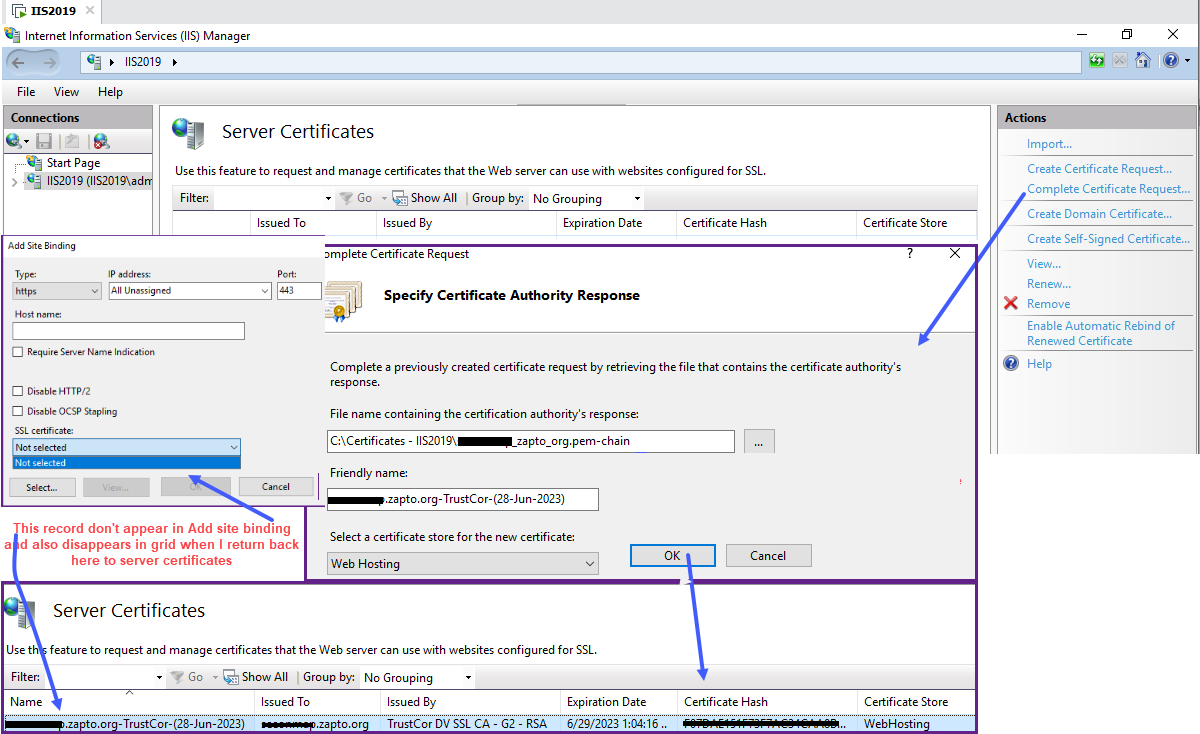1200x734 pixels.
Task: Click the red X Remove icon in Actions
Action: click(1011, 303)
